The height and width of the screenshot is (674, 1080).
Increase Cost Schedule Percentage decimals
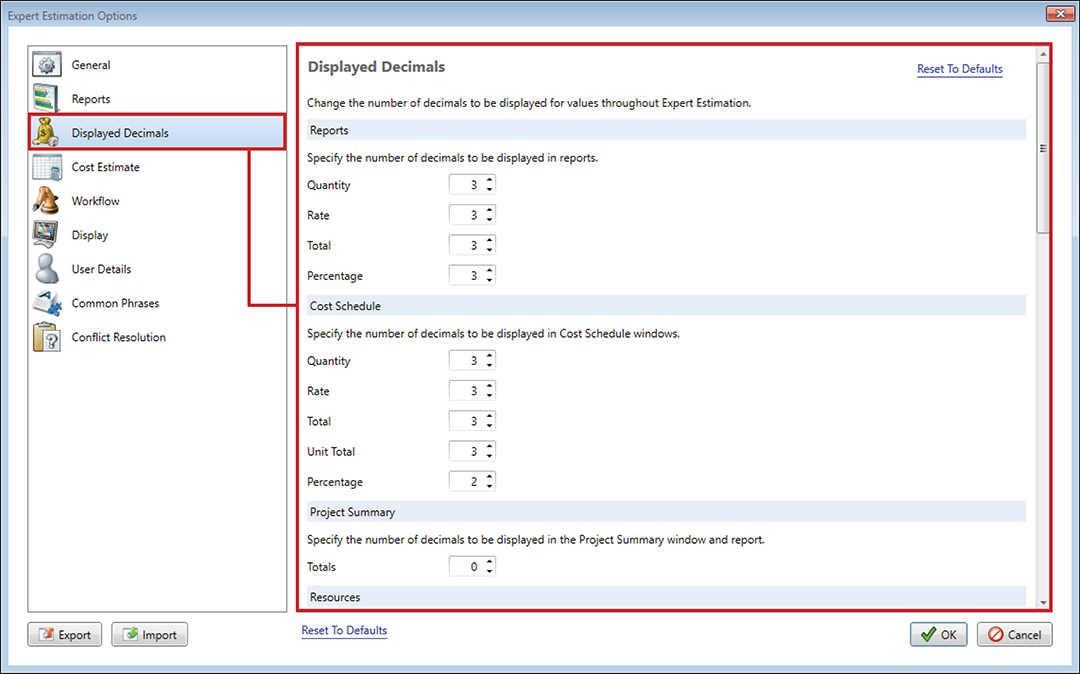point(489,477)
